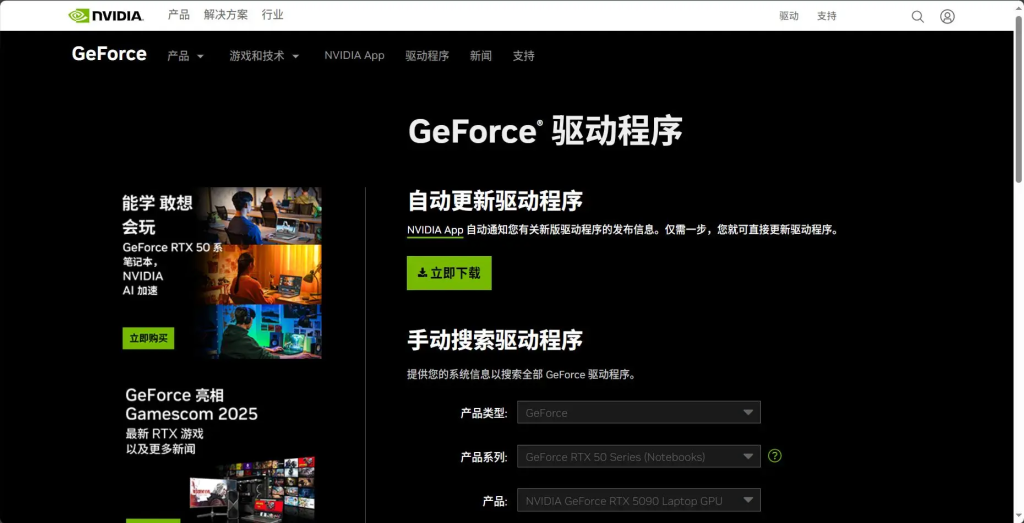Open 产品 RTX 5090 Laptop GPU dropdown
This screenshot has height=523, width=1024.
click(639, 500)
